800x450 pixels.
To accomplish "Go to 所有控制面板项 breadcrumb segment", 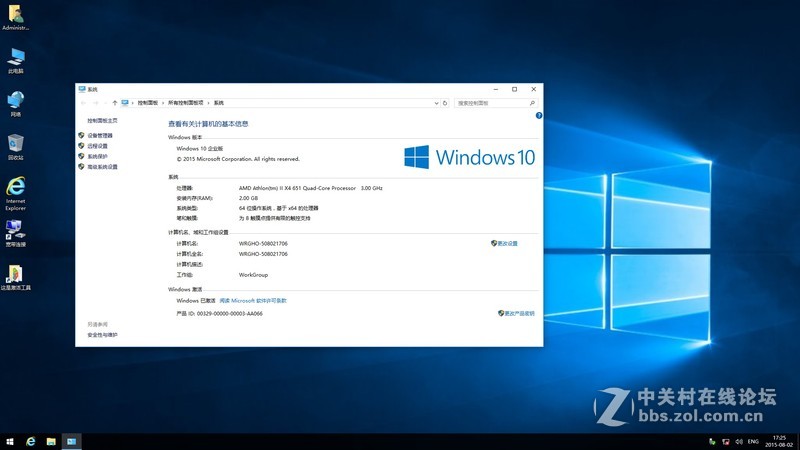I will [186, 103].
